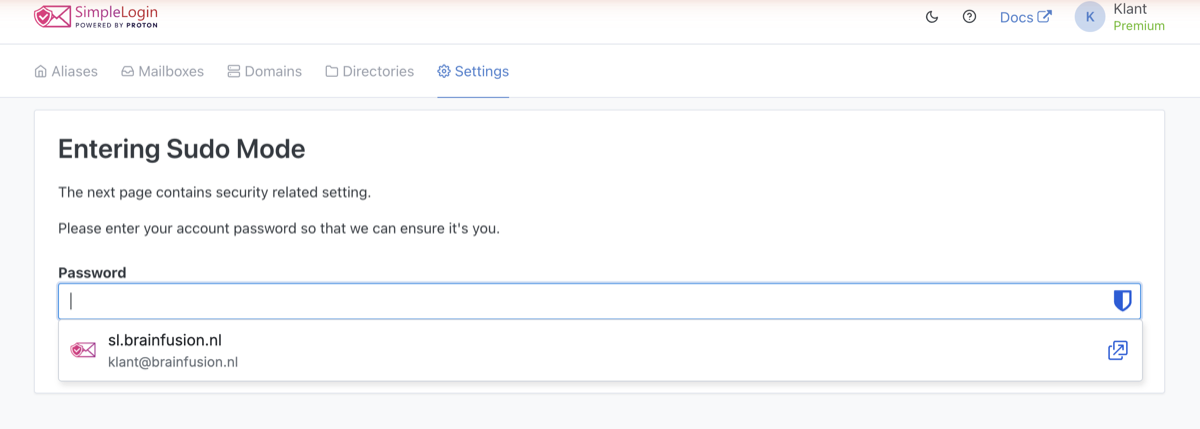Click the round K avatar
1200x429 pixels.
[x=1090, y=17]
